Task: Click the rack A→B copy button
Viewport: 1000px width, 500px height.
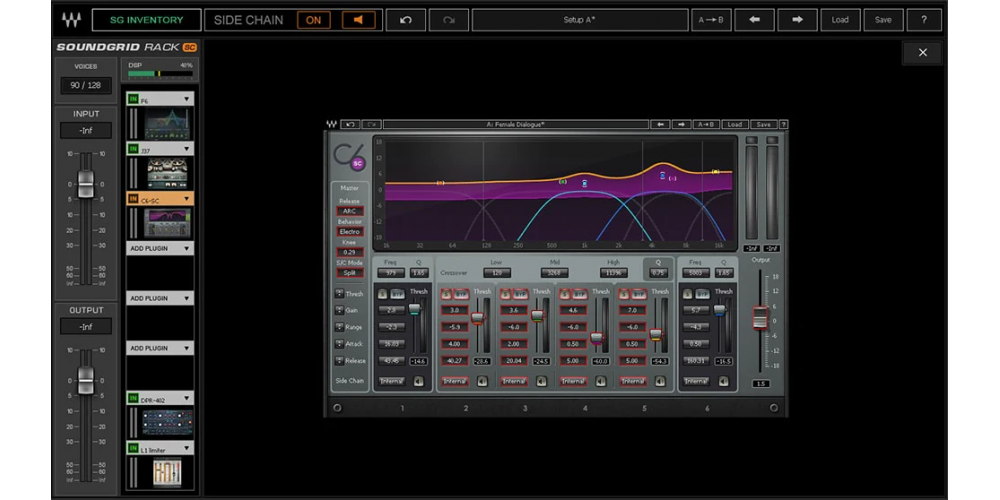Action: click(x=711, y=20)
